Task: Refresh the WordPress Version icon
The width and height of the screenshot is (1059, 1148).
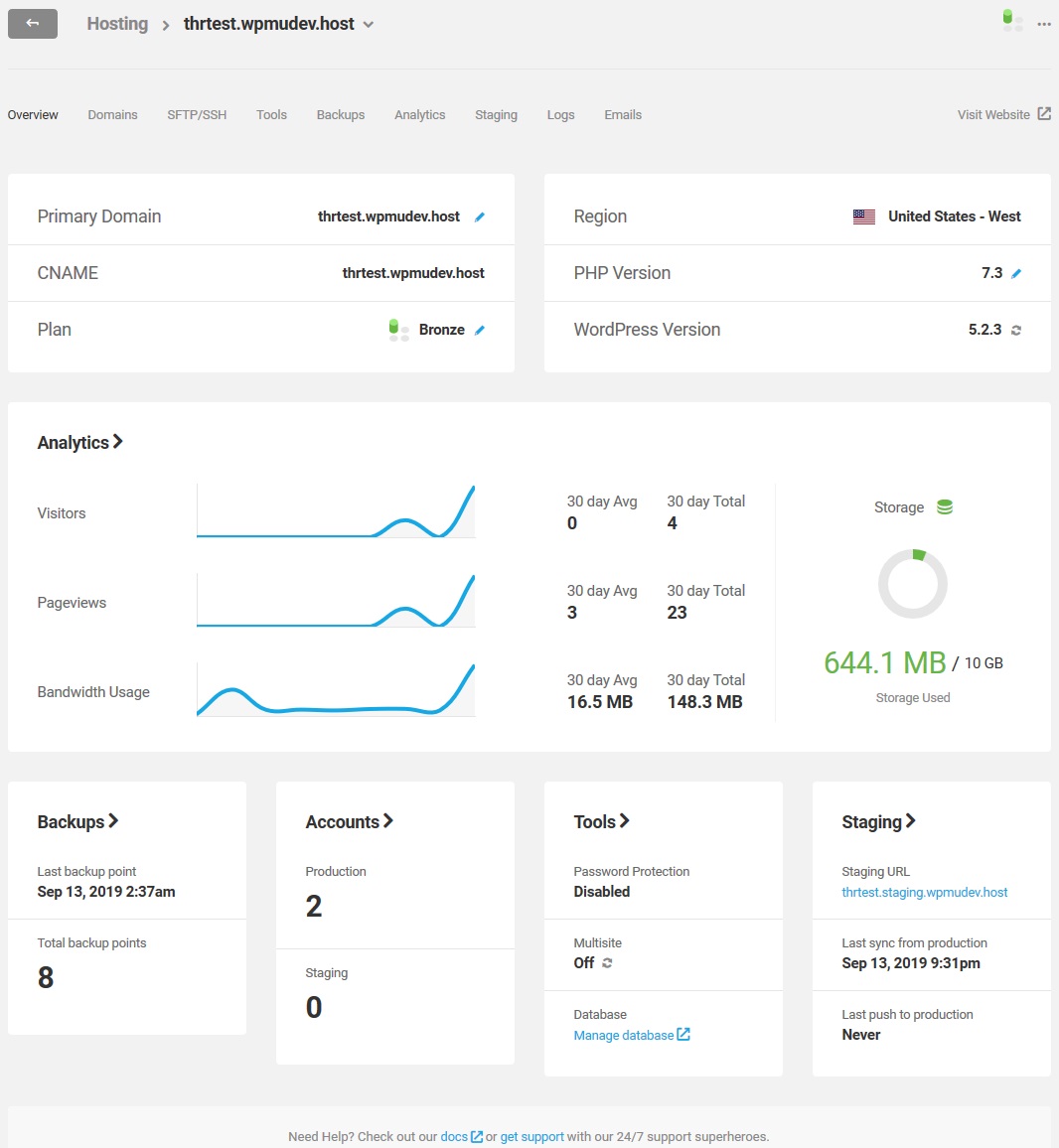Action: [1016, 330]
